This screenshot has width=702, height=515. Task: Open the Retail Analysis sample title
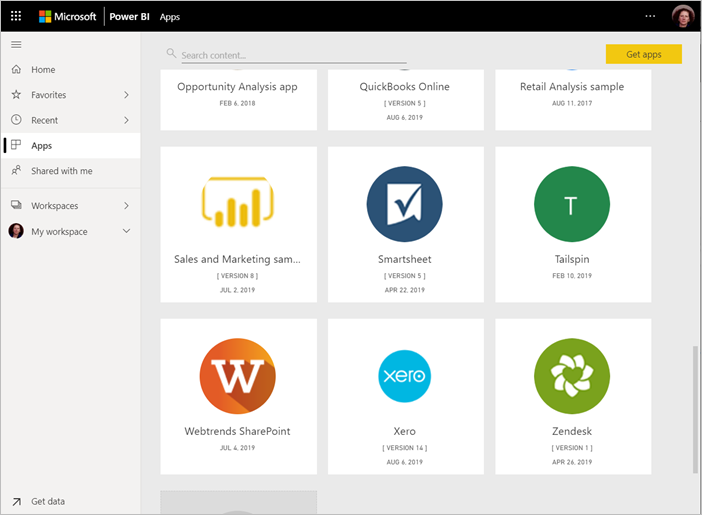(x=572, y=86)
